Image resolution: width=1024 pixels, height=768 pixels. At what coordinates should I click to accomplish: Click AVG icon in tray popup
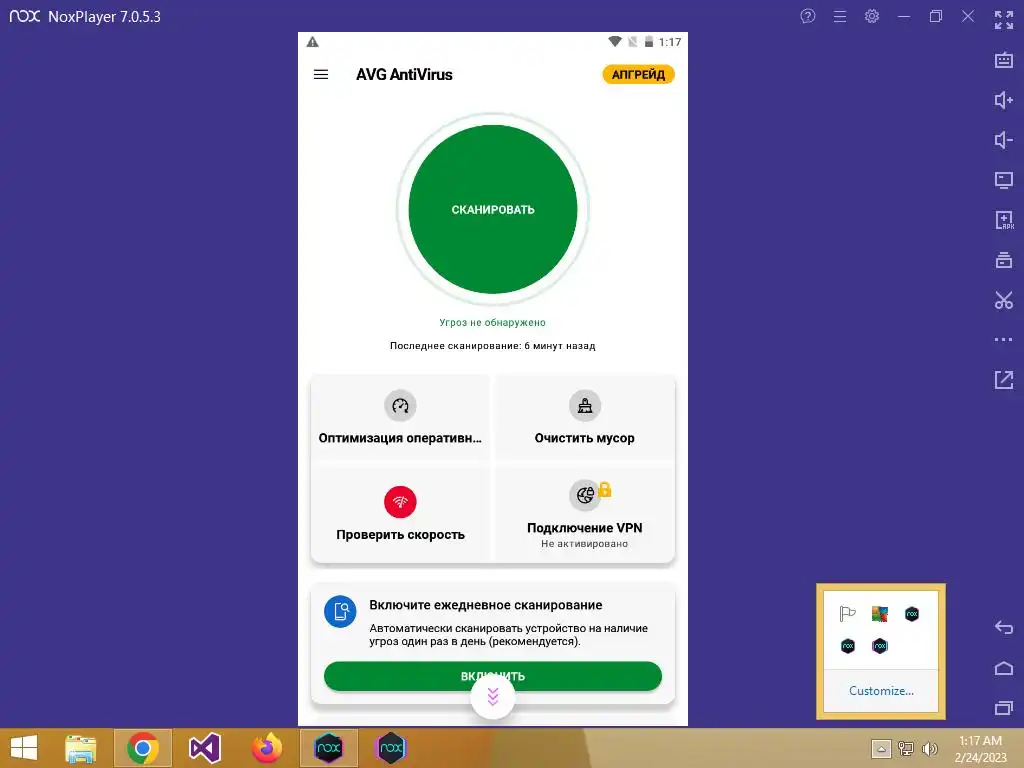tap(880, 614)
